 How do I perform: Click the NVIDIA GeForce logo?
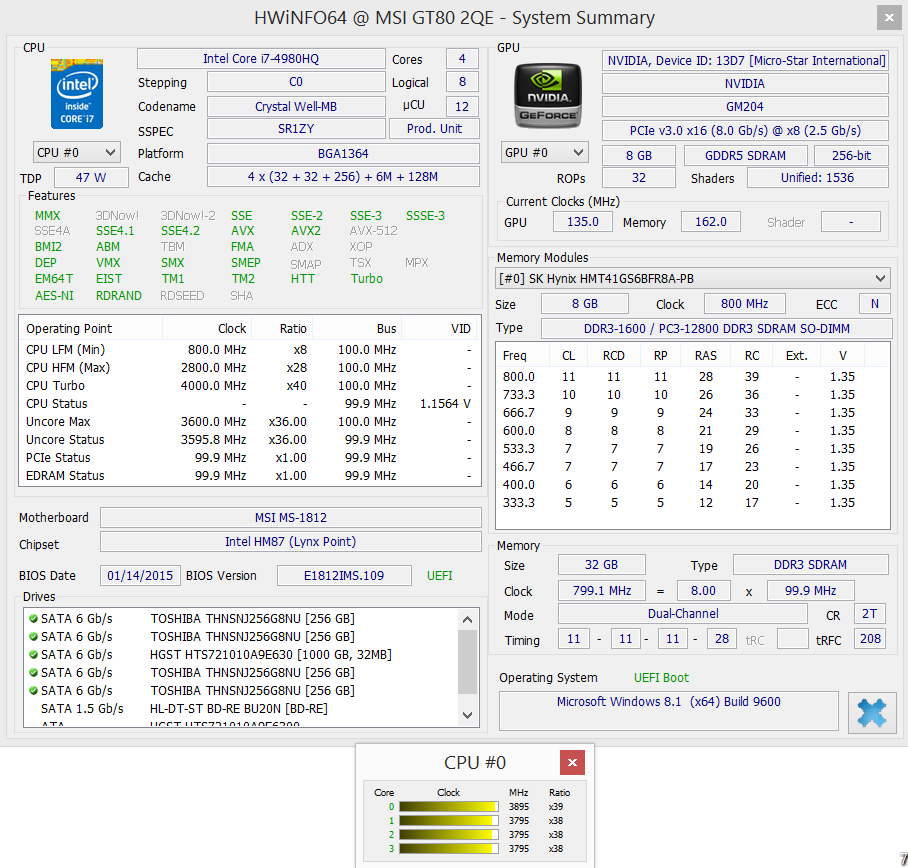coord(548,96)
